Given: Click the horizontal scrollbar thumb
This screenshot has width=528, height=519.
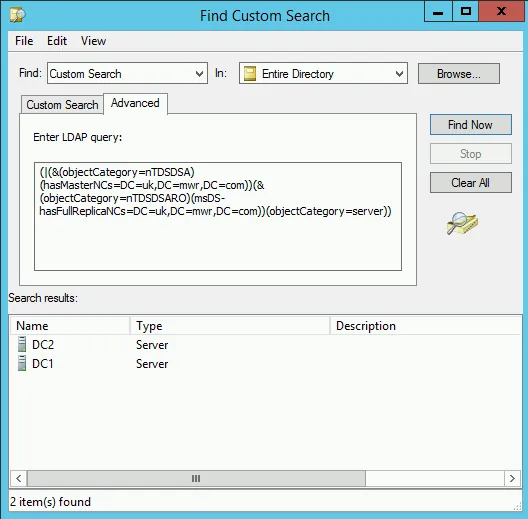Looking at the screenshot, I should pyautogui.click(x=196, y=478).
